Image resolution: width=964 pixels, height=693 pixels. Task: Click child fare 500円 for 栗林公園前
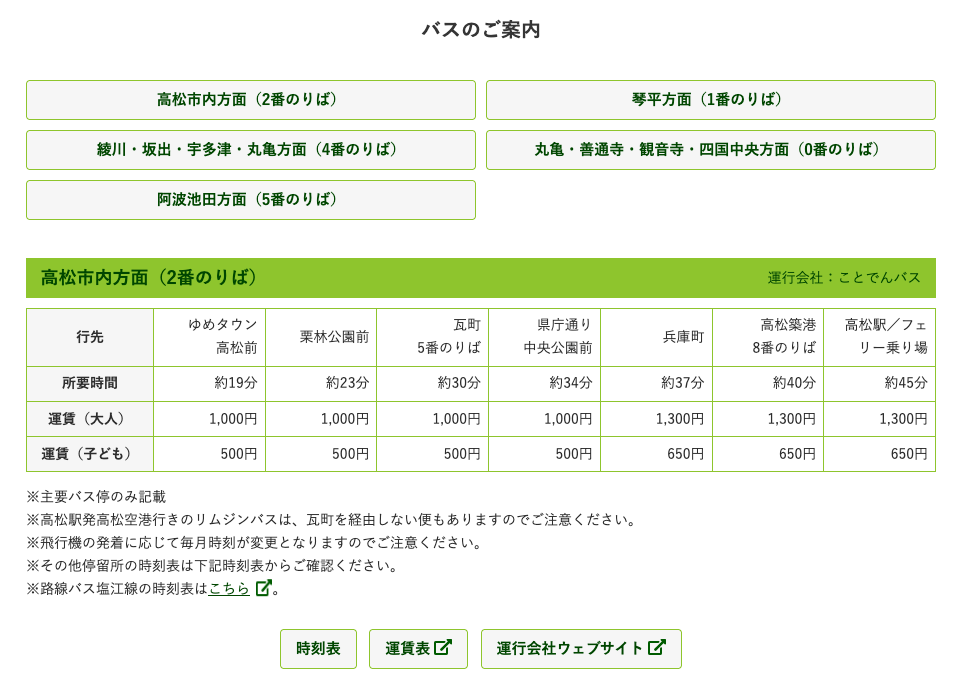(x=350, y=454)
